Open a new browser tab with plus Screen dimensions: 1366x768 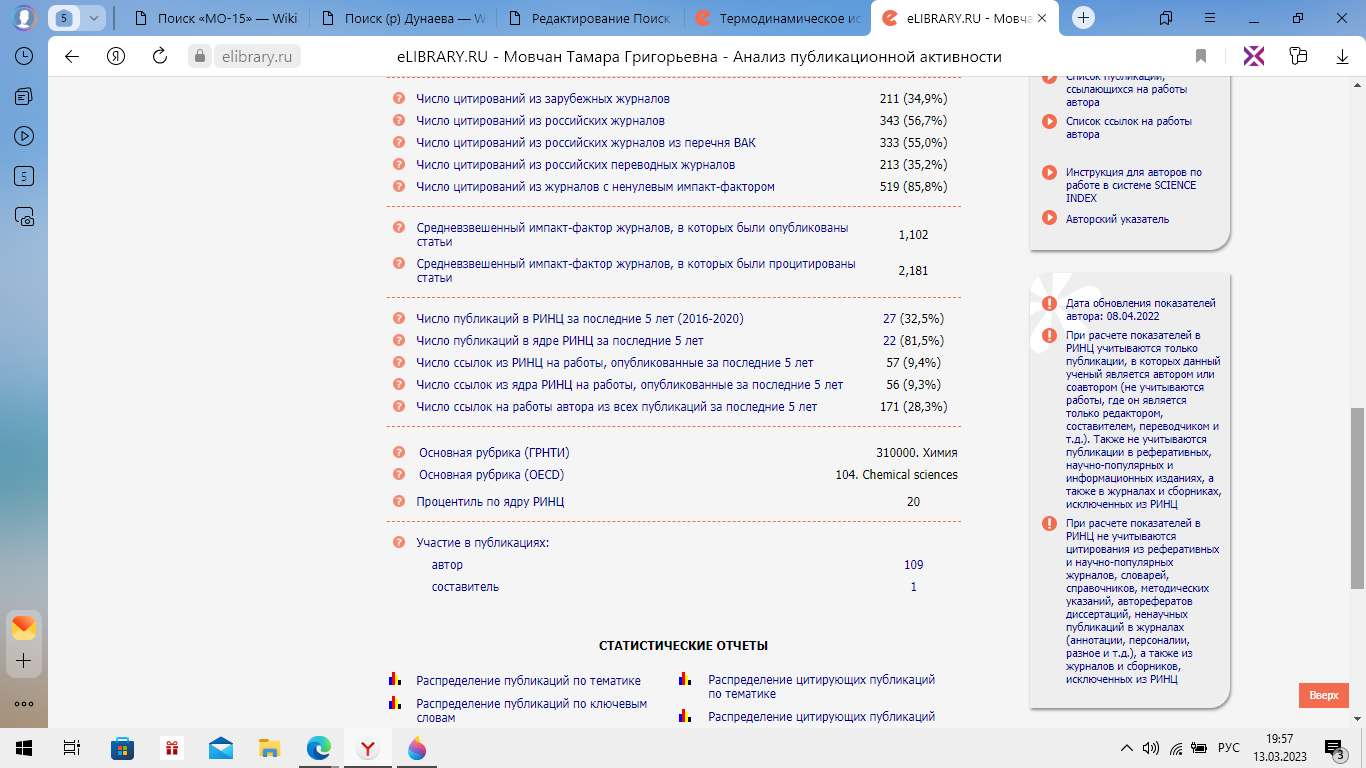[1084, 18]
